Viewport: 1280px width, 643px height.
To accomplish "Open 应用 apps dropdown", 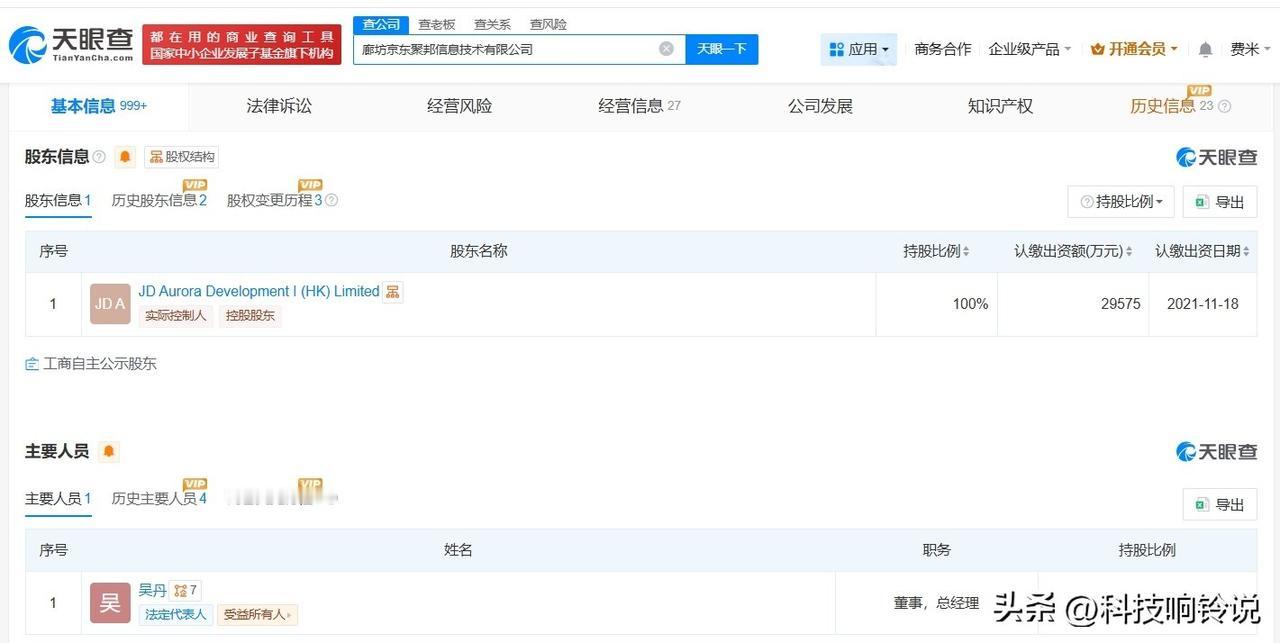I will 859,49.
